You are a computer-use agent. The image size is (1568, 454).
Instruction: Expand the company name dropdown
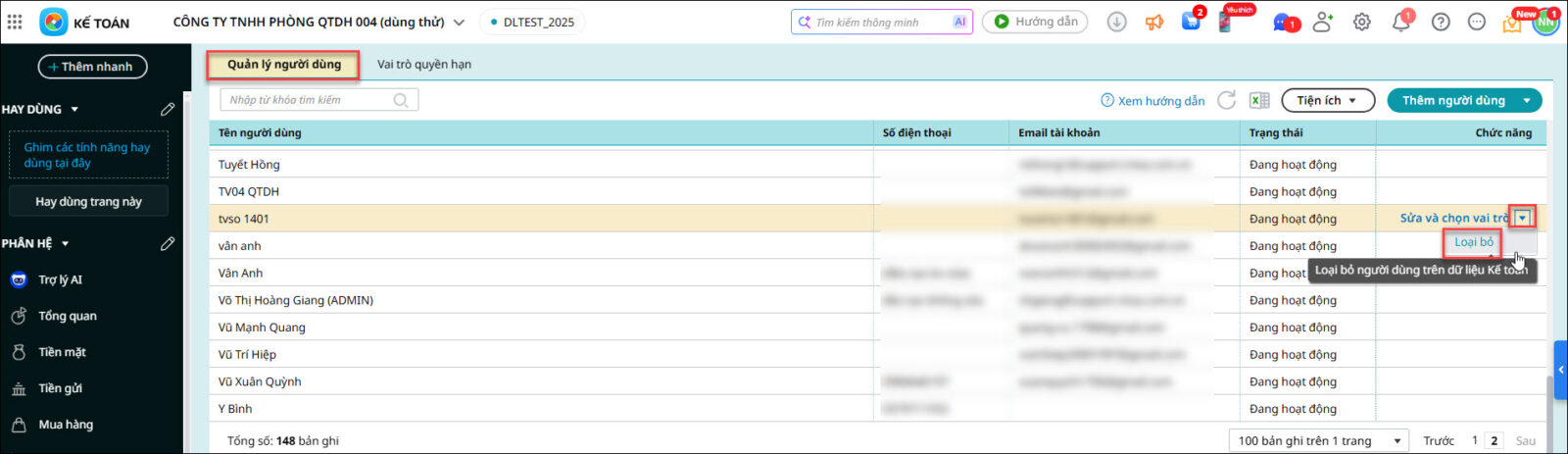[459, 23]
